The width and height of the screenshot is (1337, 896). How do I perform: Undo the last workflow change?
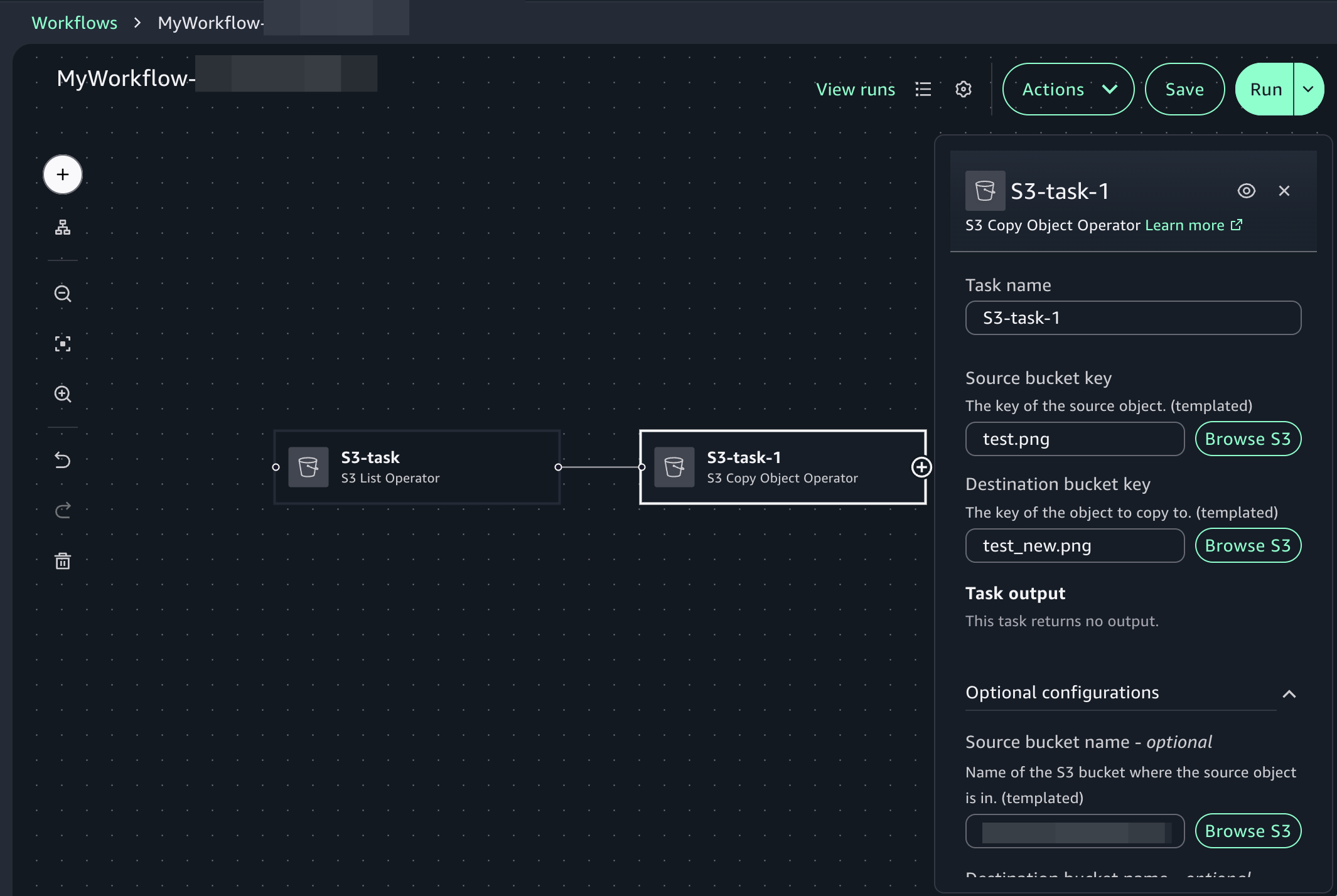point(62,460)
